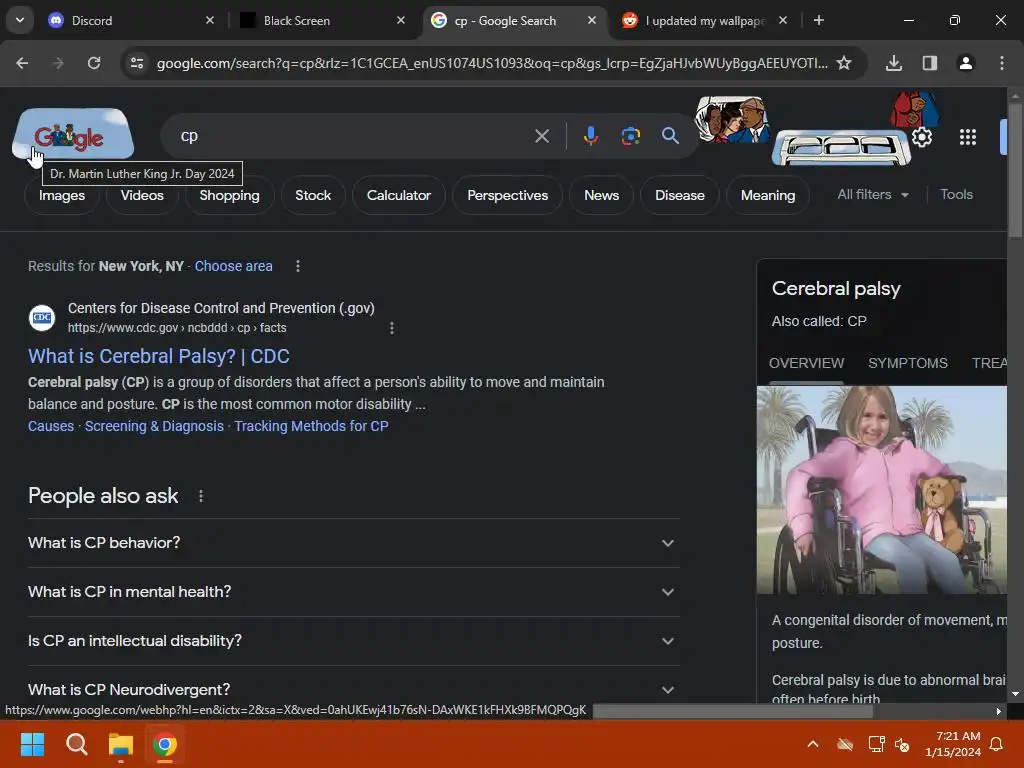
Task: Open the tab search dropdown arrow
Action: click(20, 20)
